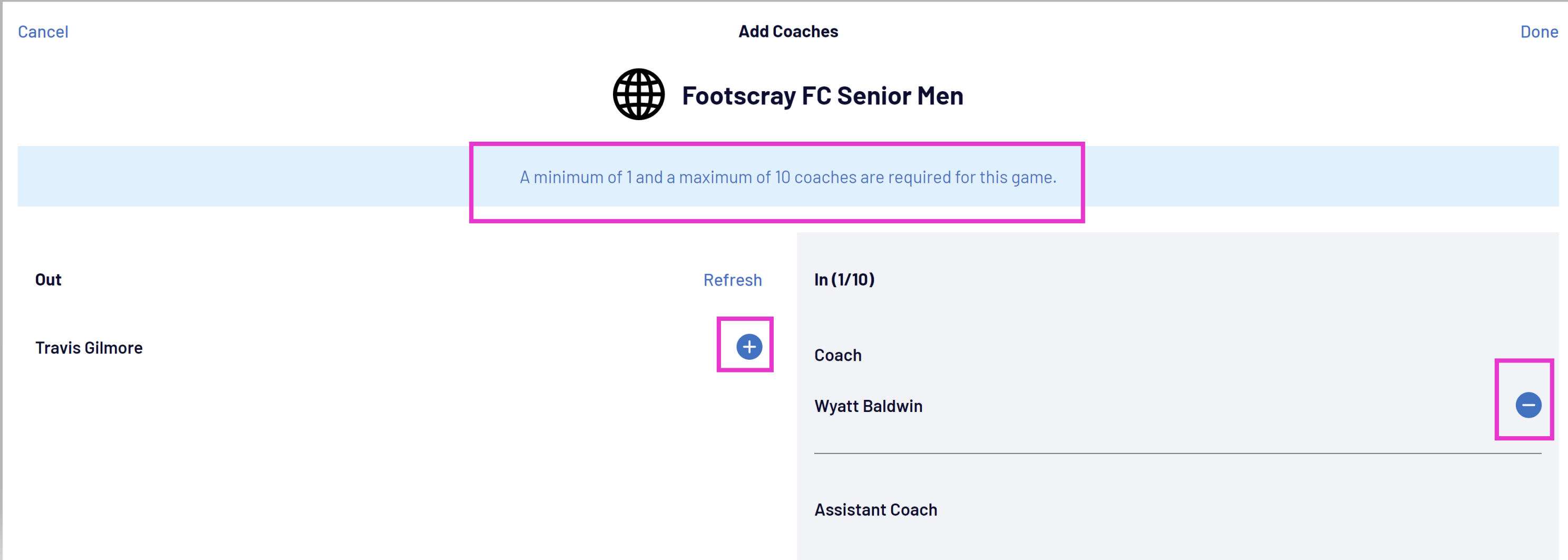
Task: Cancel adding coaches
Action: point(43,32)
